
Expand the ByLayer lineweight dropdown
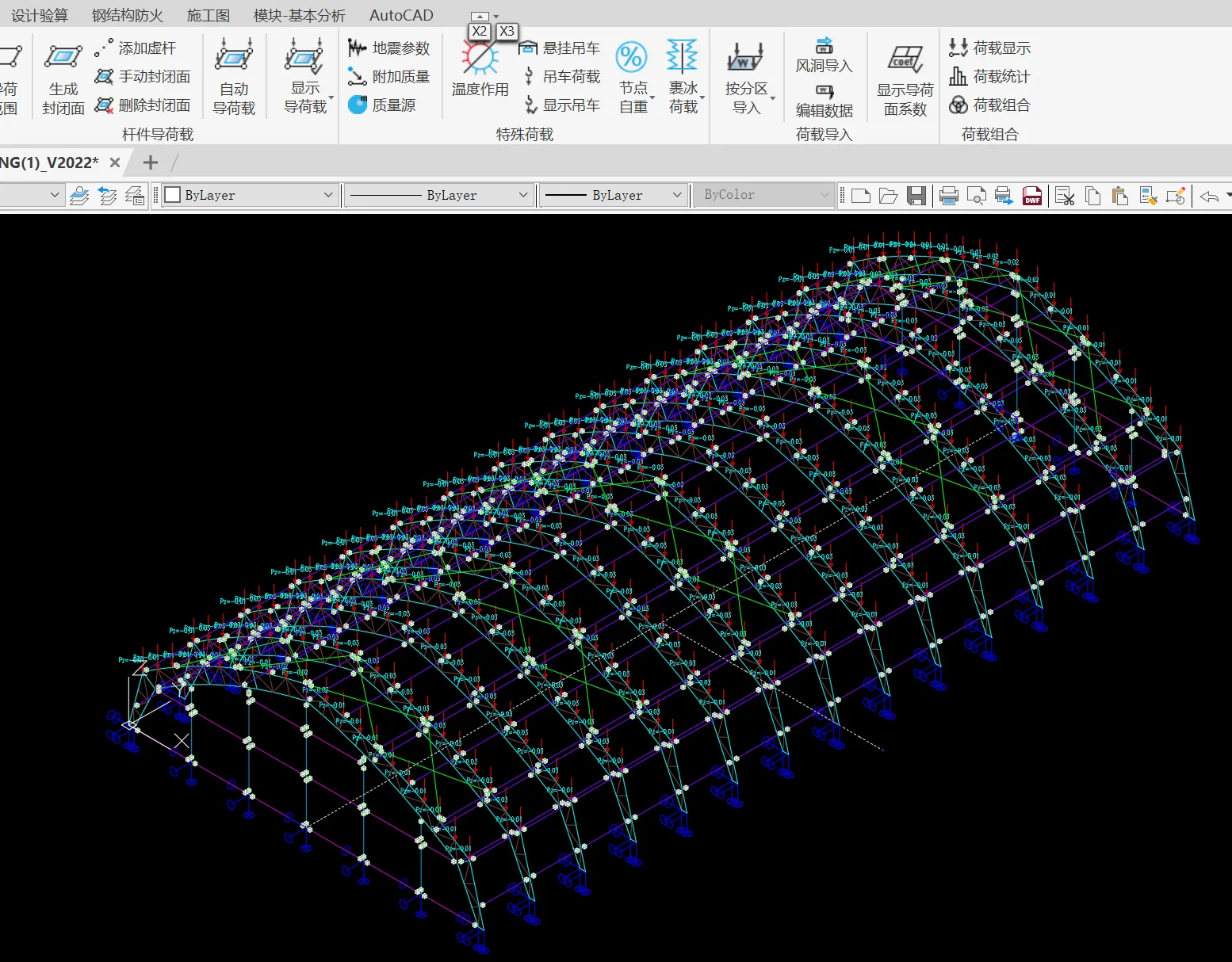[677, 195]
